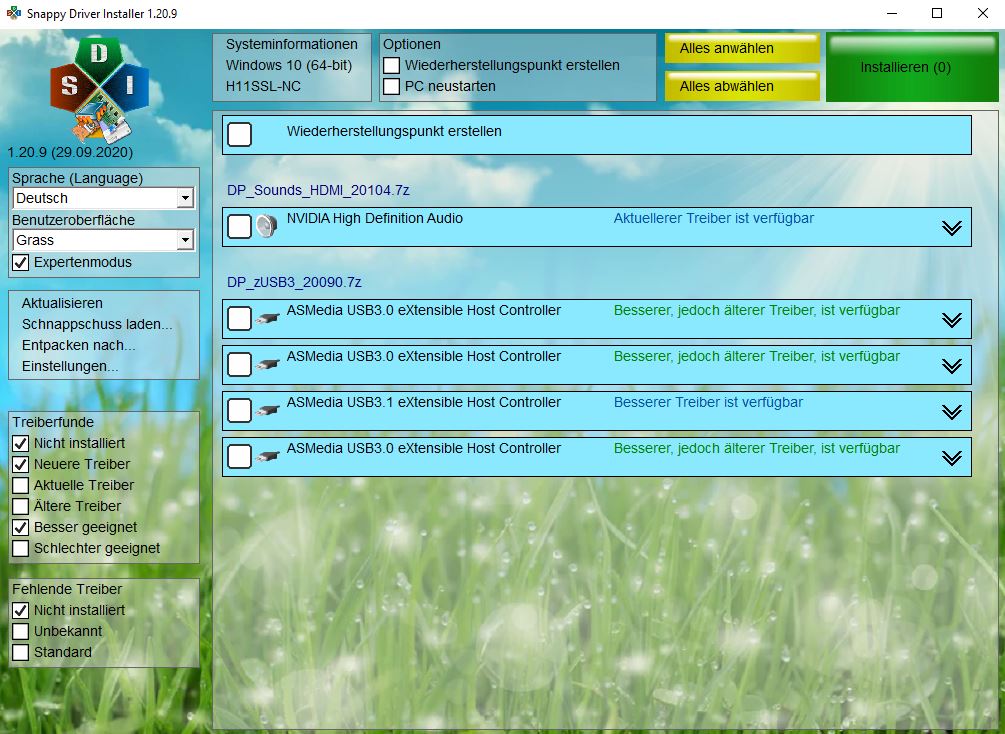Enable Schlechter geeignet filter
1005x734 pixels.
click(x=21, y=548)
